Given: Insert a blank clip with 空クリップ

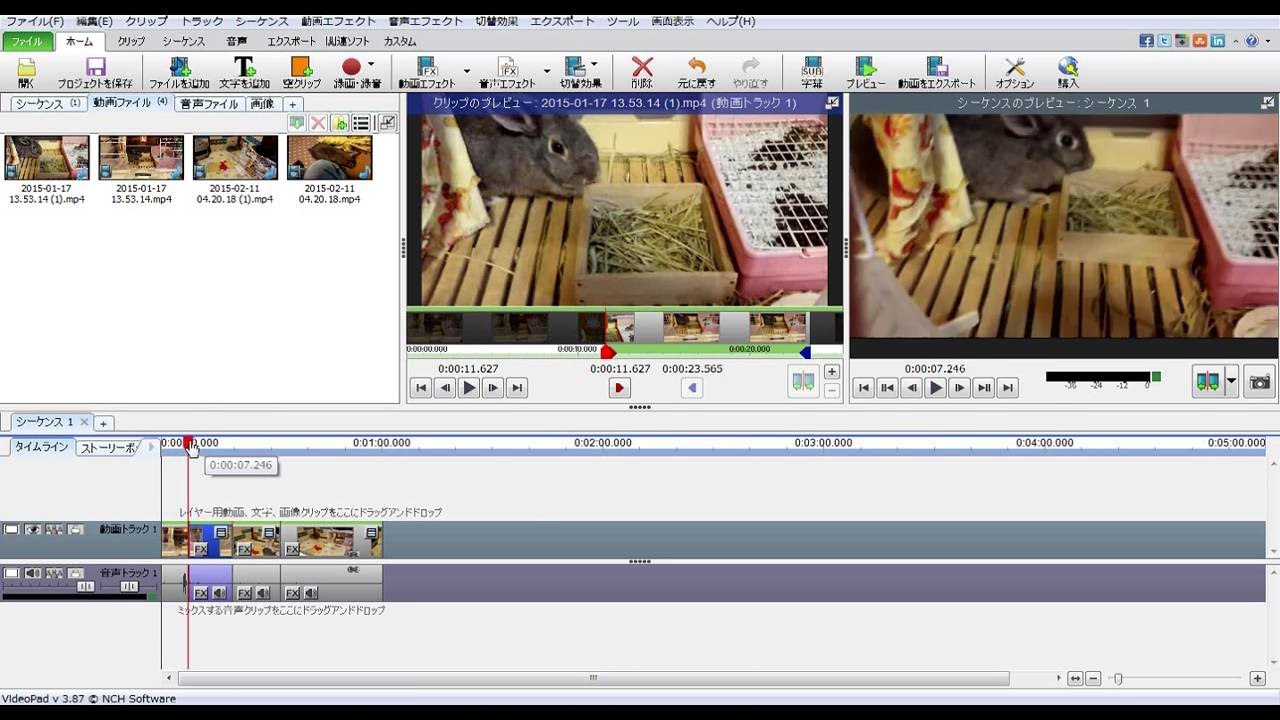Looking at the screenshot, I should point(301,73).
